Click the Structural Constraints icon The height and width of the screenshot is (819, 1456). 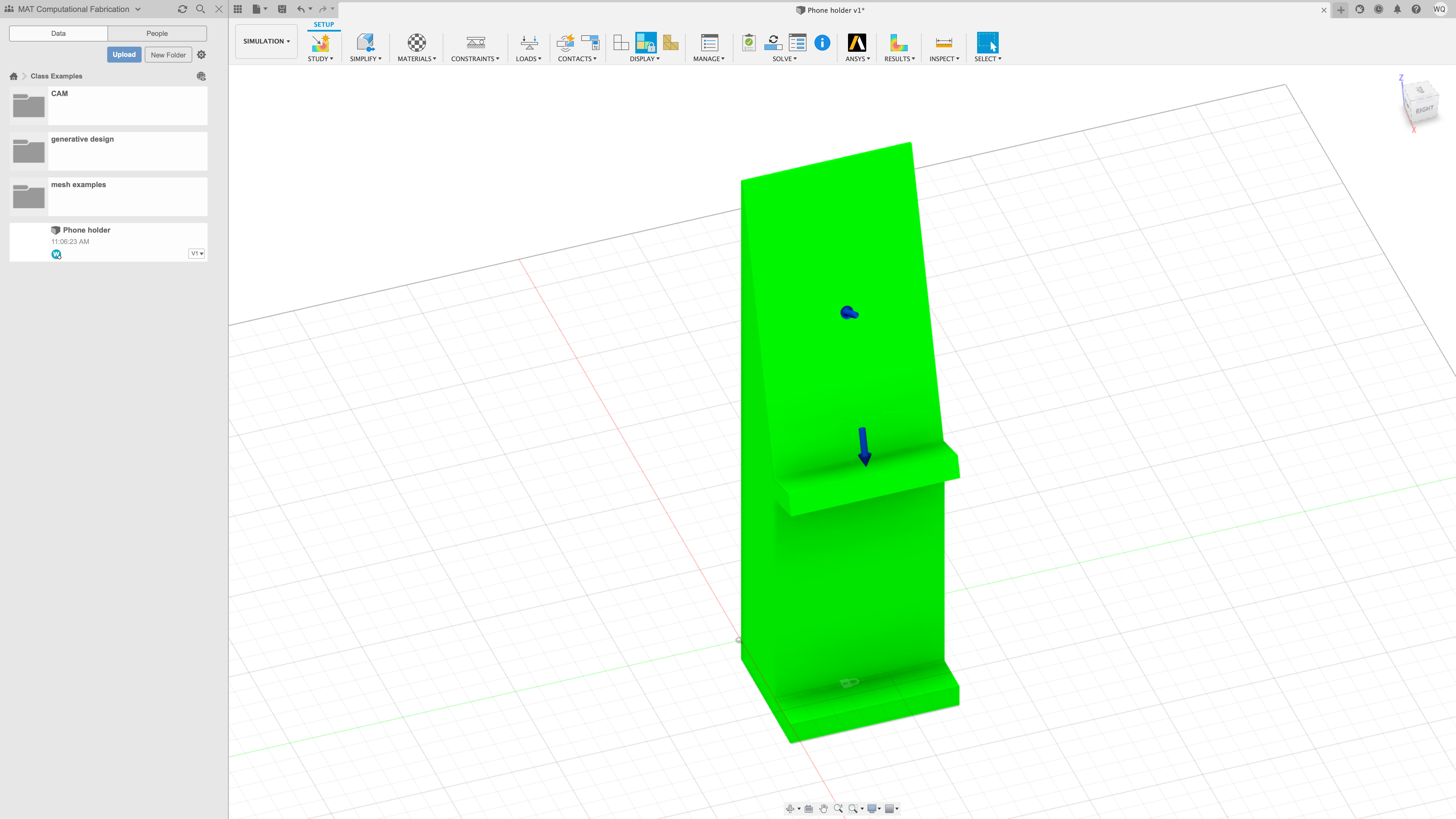point(475,43)
